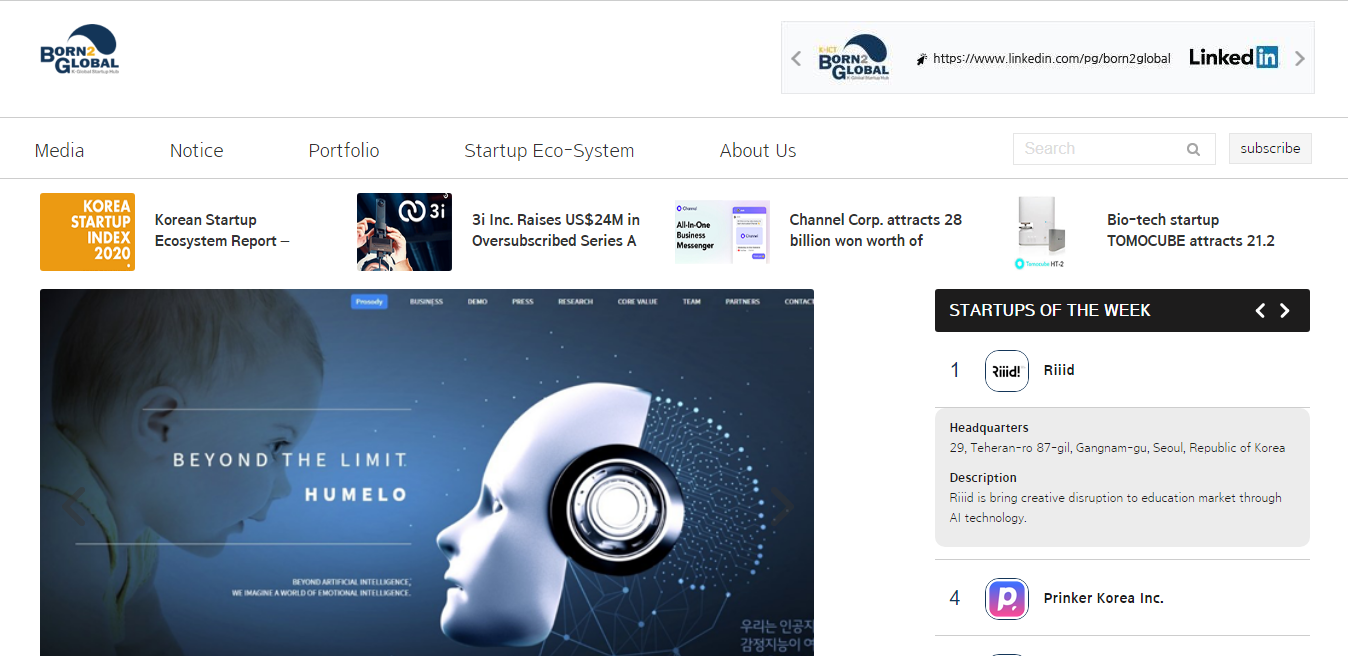
Task: Open the About Us menu
Action: coord(758,150)
